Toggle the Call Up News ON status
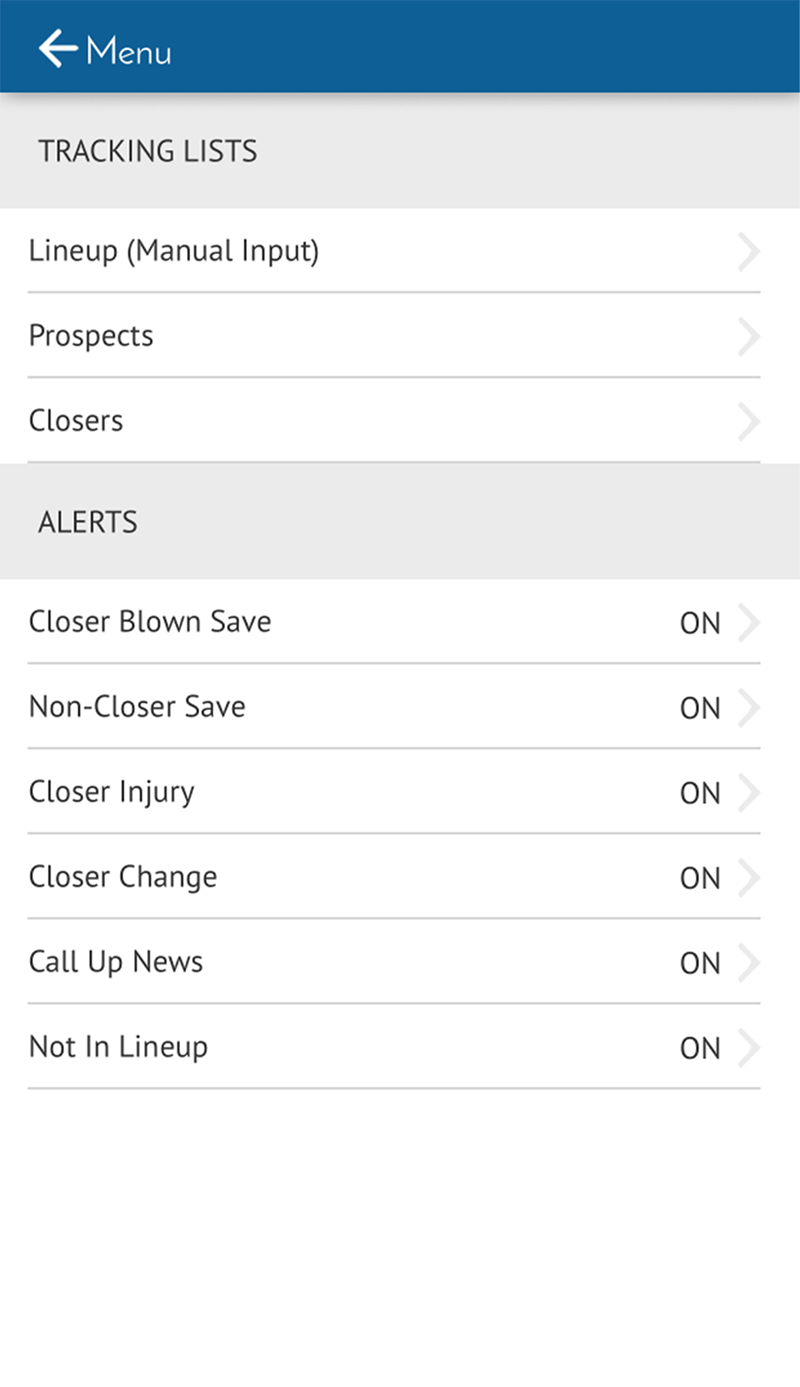 click(x=700, y=963)
